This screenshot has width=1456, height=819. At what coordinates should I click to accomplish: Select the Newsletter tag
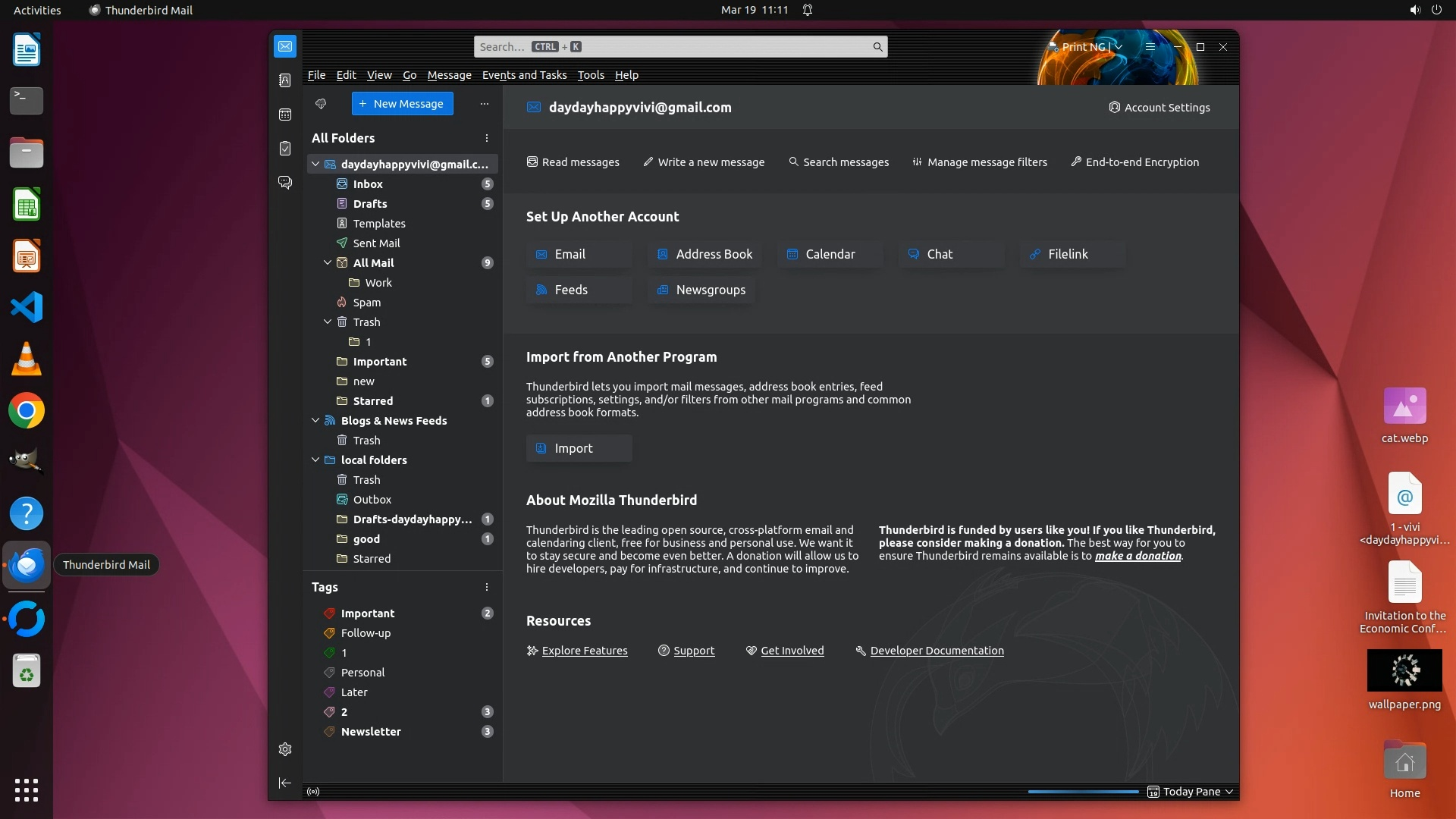(x=371, y=732)
